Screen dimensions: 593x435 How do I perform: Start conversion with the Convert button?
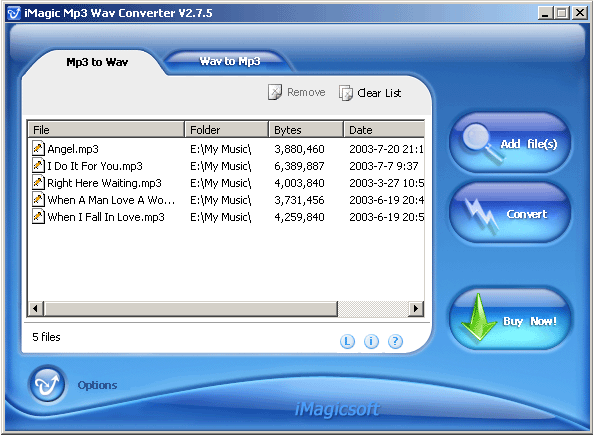pos(509,213)
